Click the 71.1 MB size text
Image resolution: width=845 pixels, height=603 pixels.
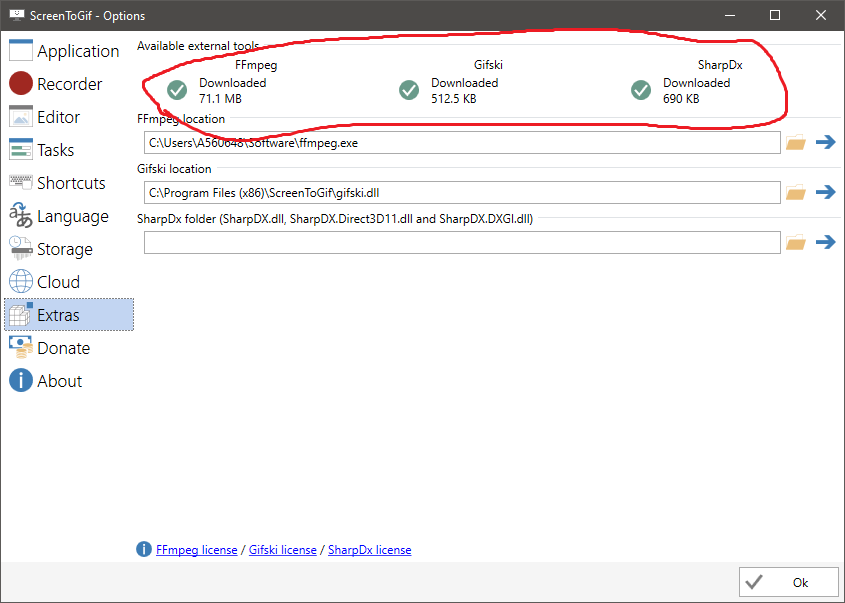[x=220, y=99]
